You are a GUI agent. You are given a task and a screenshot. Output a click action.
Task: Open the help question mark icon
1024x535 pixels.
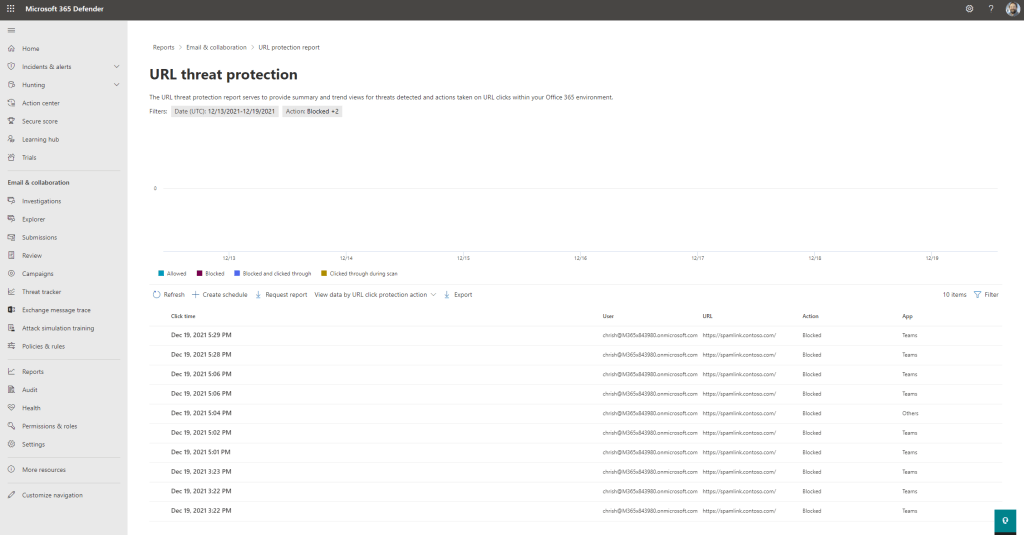point(991,8)
